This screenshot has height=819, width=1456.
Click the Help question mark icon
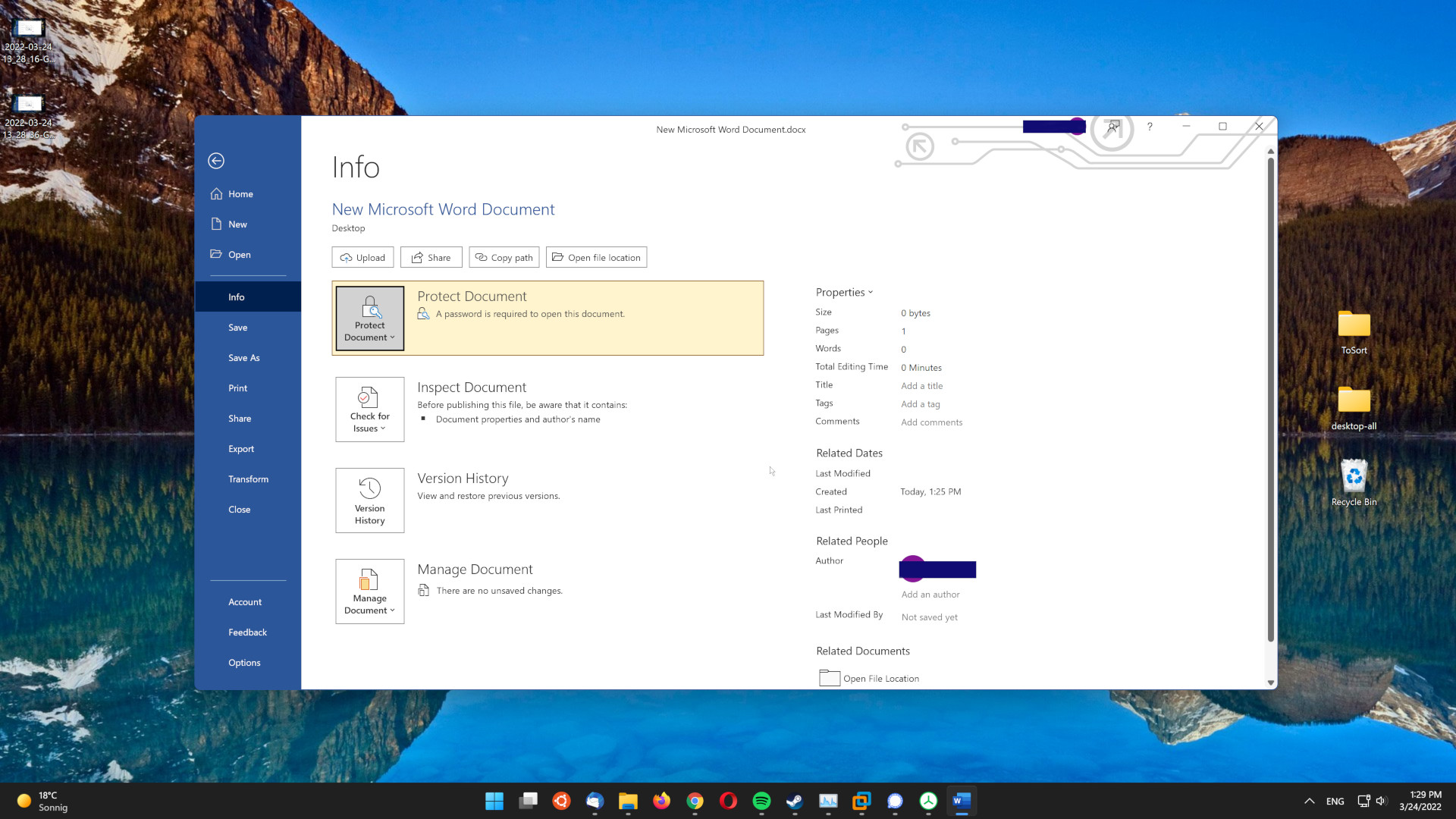coord(1150,127)
